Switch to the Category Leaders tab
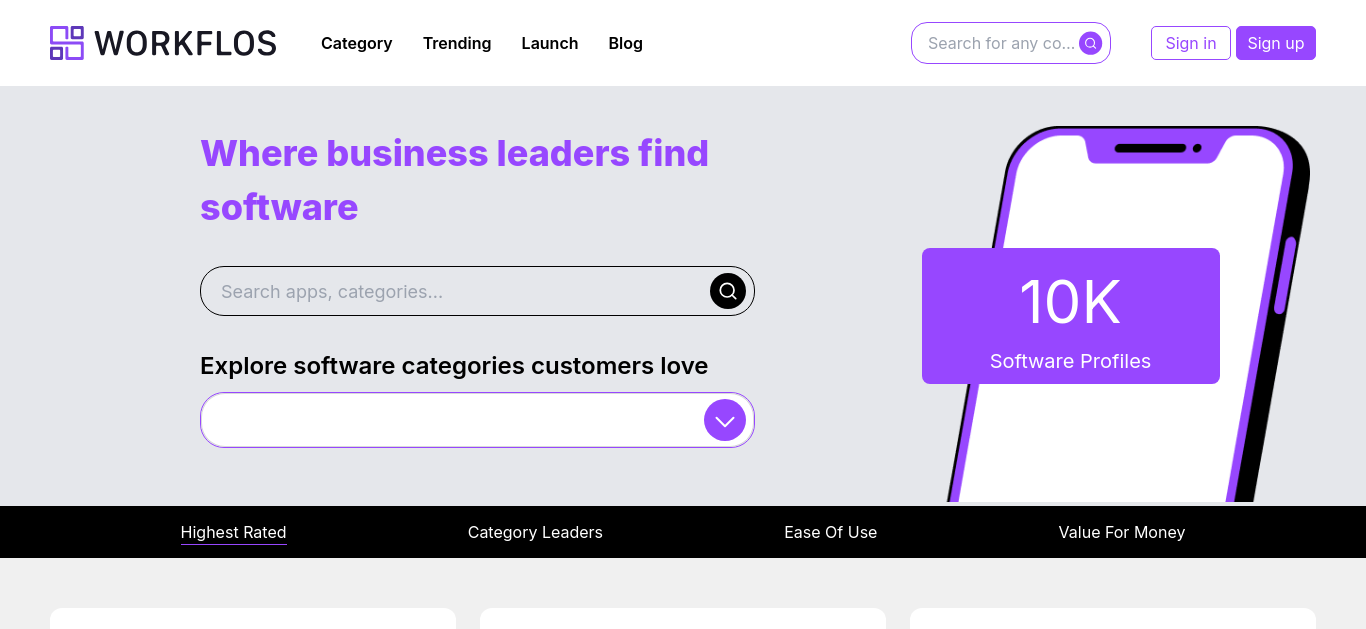The height and width of the screenshot is (629, 1366). (535, 532)
